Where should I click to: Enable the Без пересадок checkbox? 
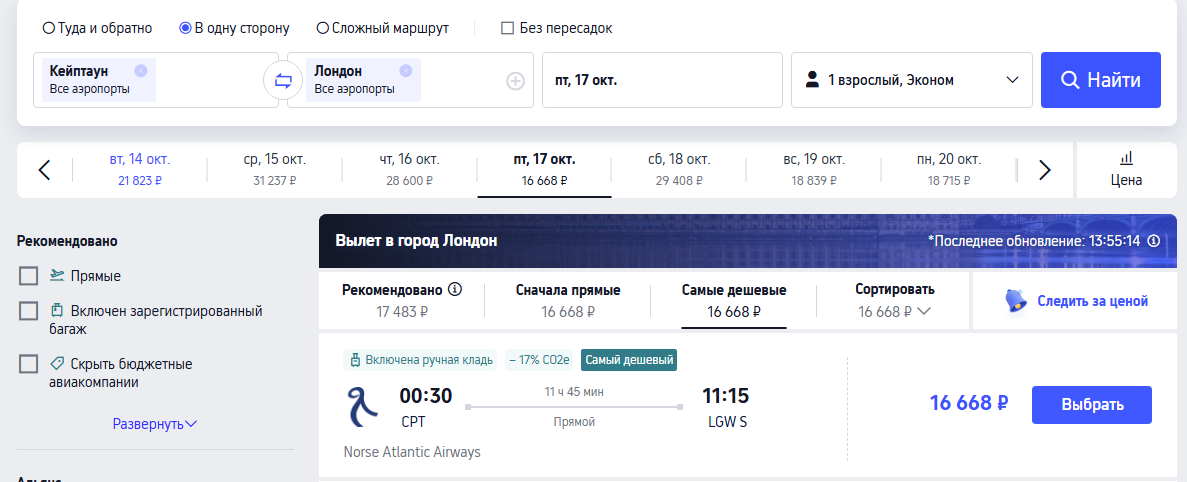507,28
